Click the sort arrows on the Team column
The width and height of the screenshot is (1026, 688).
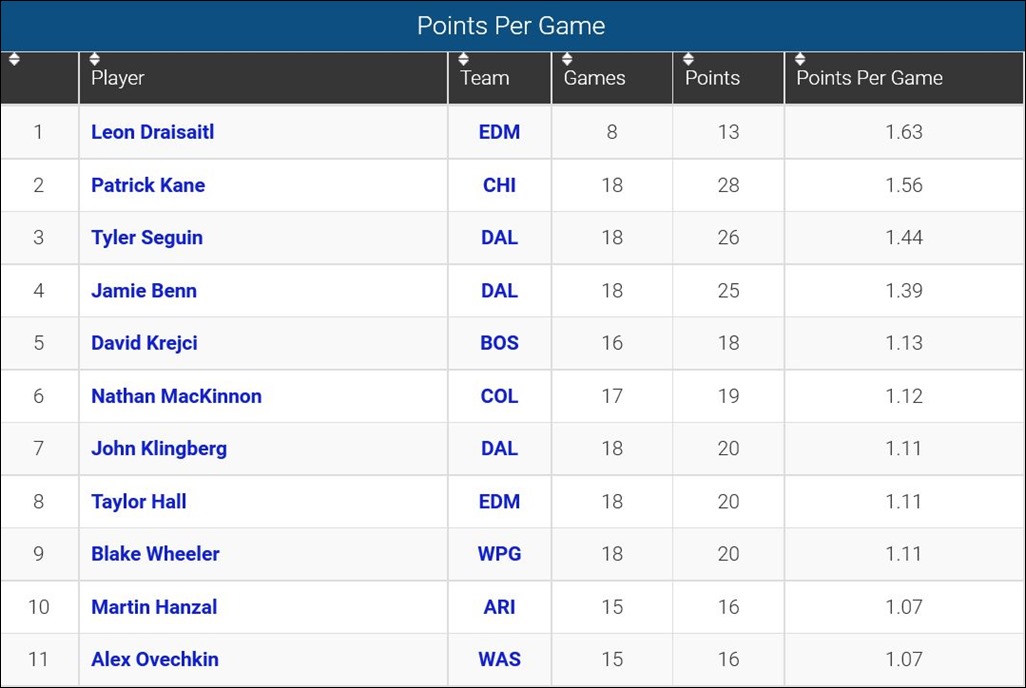coord(463,58)
